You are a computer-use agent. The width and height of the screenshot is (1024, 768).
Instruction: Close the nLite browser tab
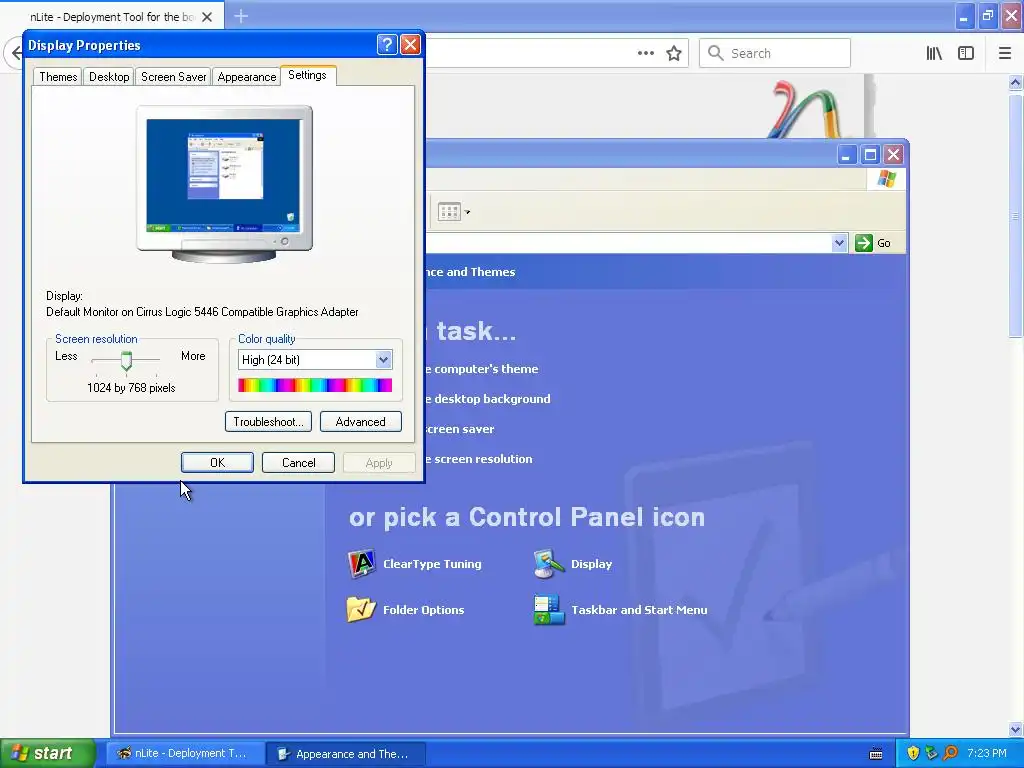tap(207, 17)
